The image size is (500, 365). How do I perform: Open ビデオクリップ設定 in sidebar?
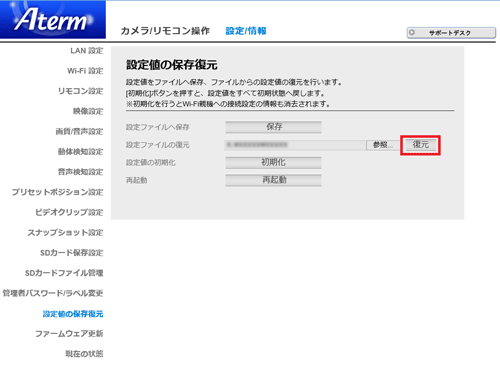pos(69,212)
